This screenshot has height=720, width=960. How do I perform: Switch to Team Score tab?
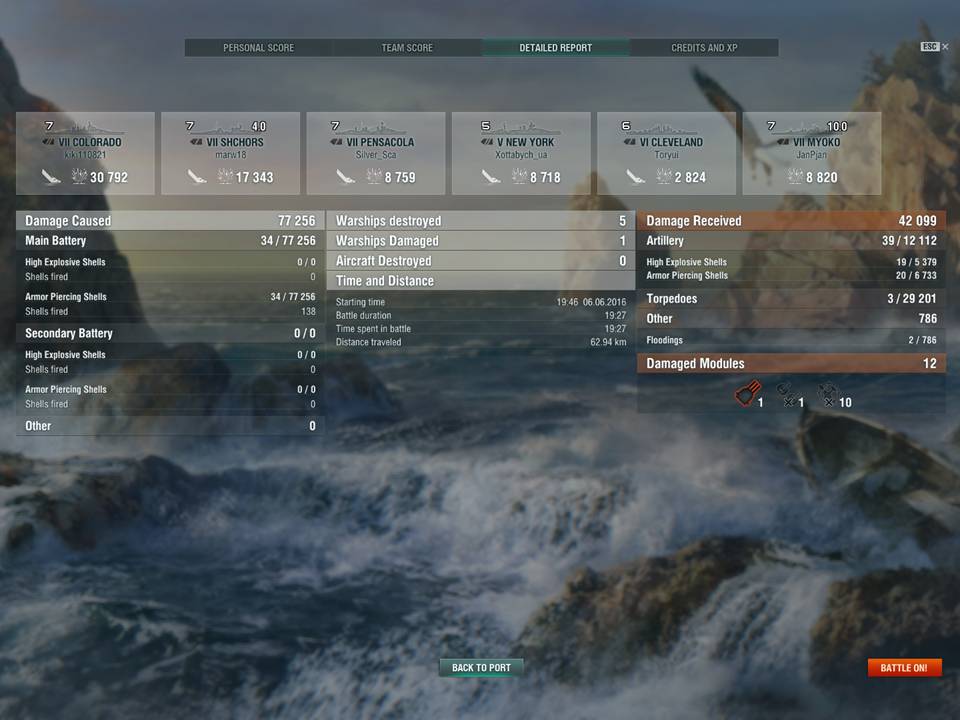click(407, 48)
